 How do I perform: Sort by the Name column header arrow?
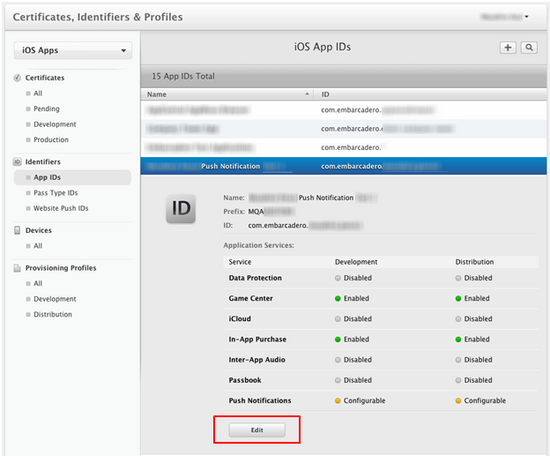point(307,94)
